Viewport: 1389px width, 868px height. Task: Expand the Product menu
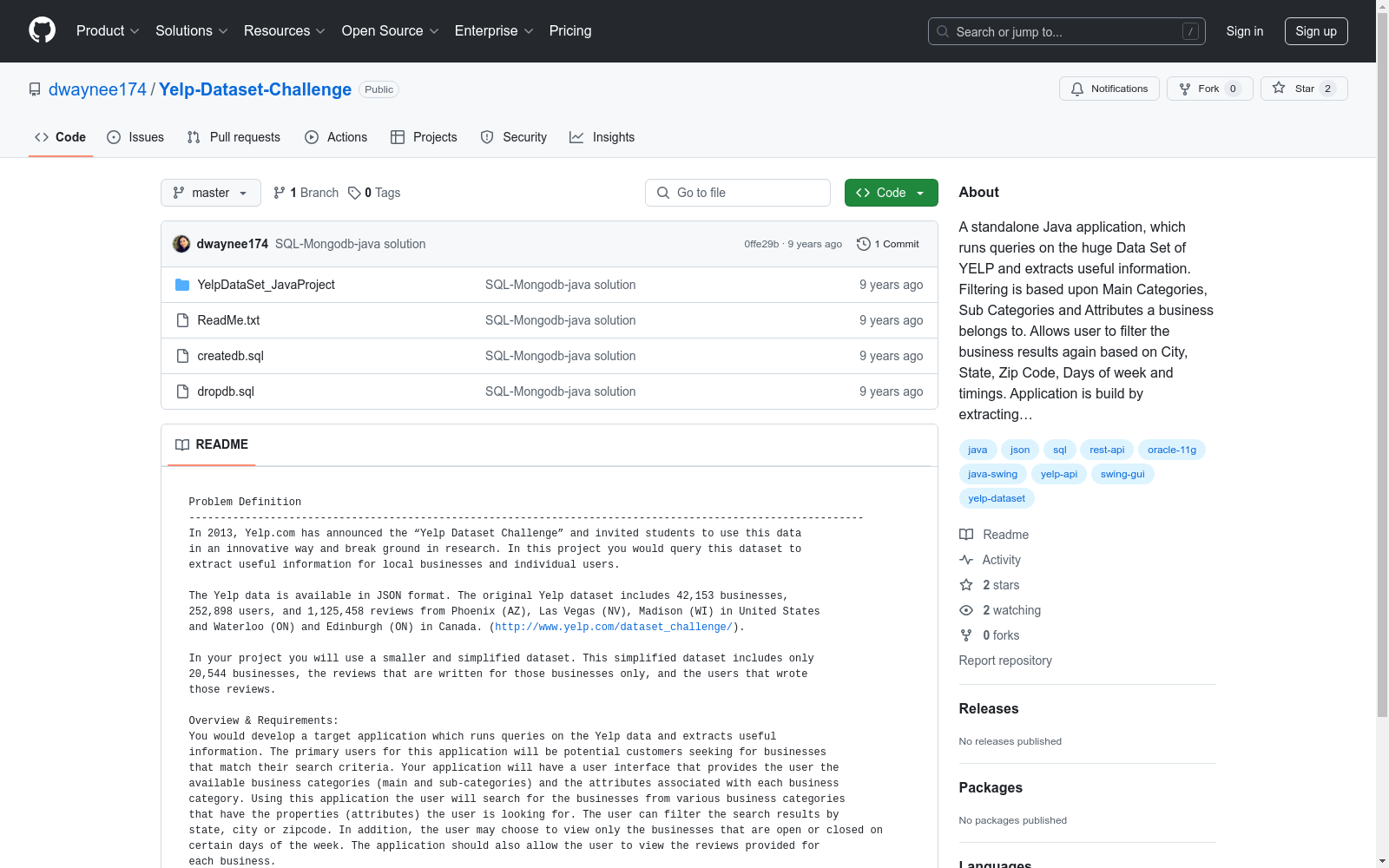tap(108, 30)
